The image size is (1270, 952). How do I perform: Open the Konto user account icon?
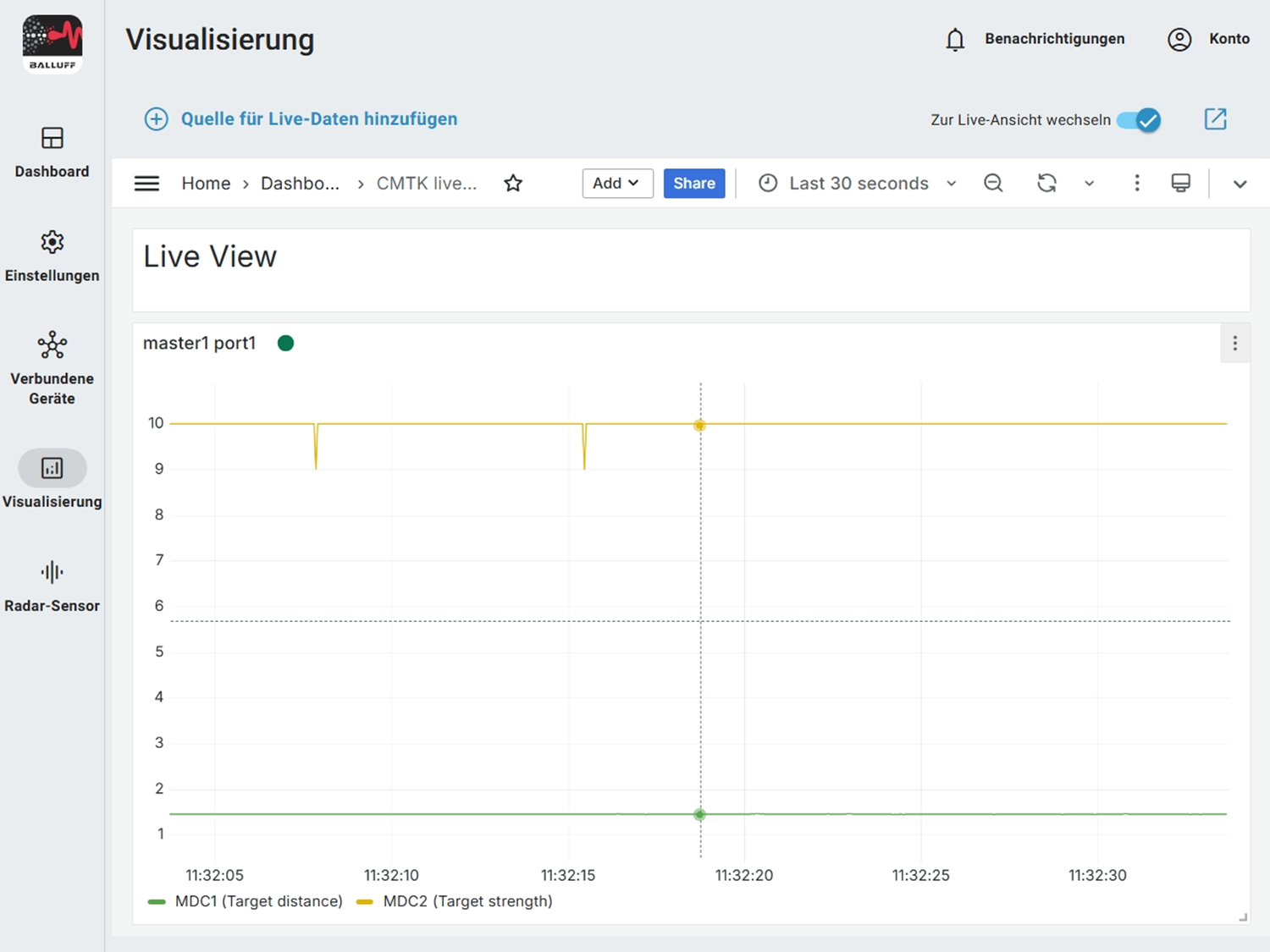[1179, 40]
